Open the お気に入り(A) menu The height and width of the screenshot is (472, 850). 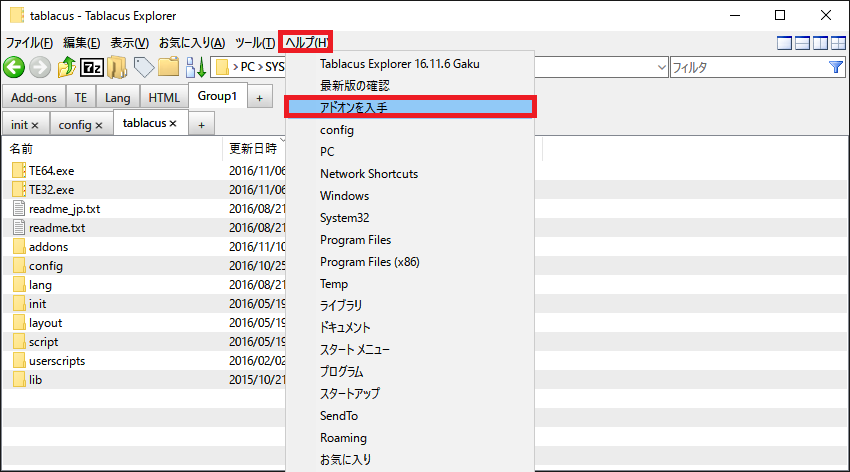click(x=192, y=43)
